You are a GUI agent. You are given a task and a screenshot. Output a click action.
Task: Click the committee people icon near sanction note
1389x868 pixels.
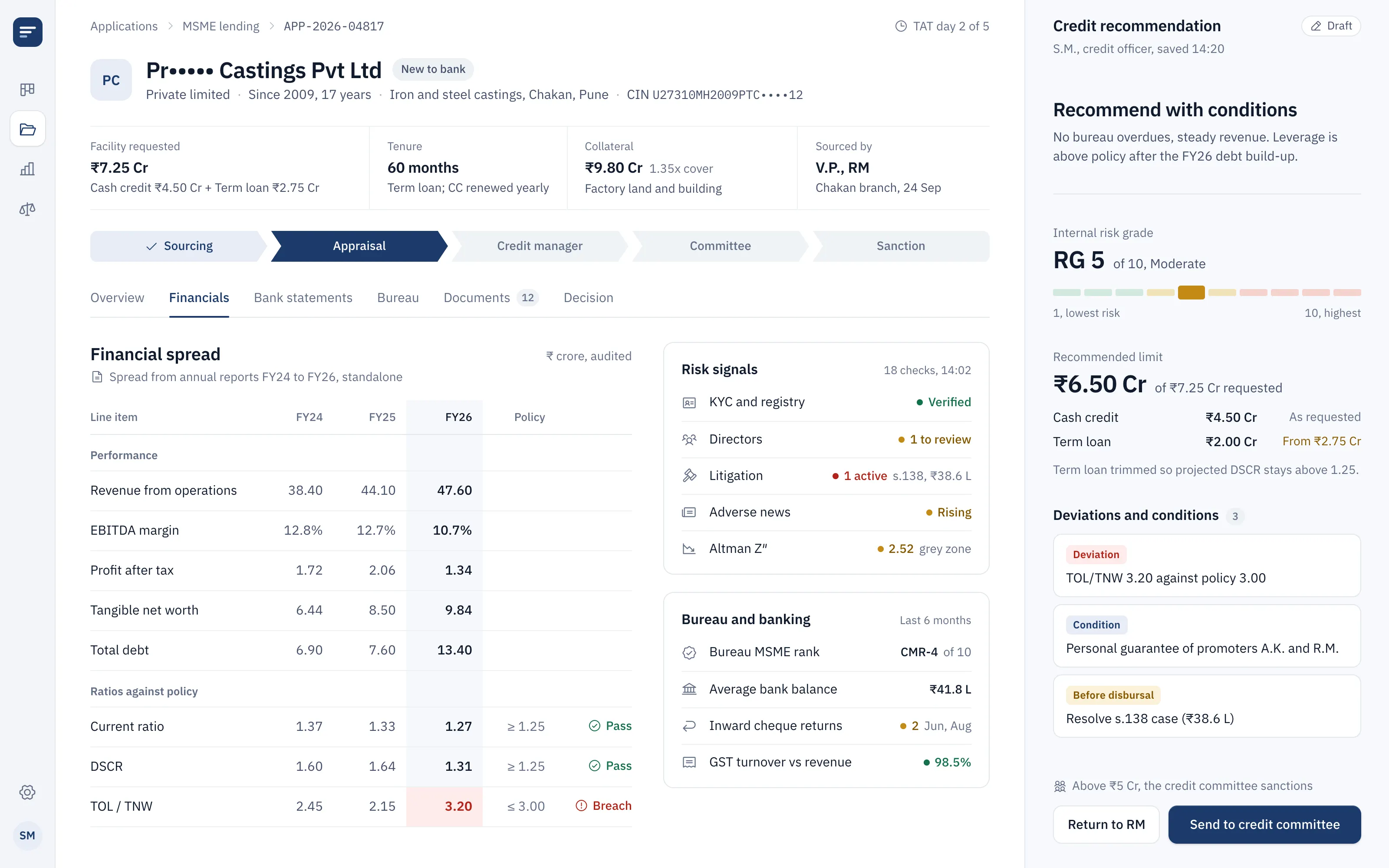(1060, 786)
